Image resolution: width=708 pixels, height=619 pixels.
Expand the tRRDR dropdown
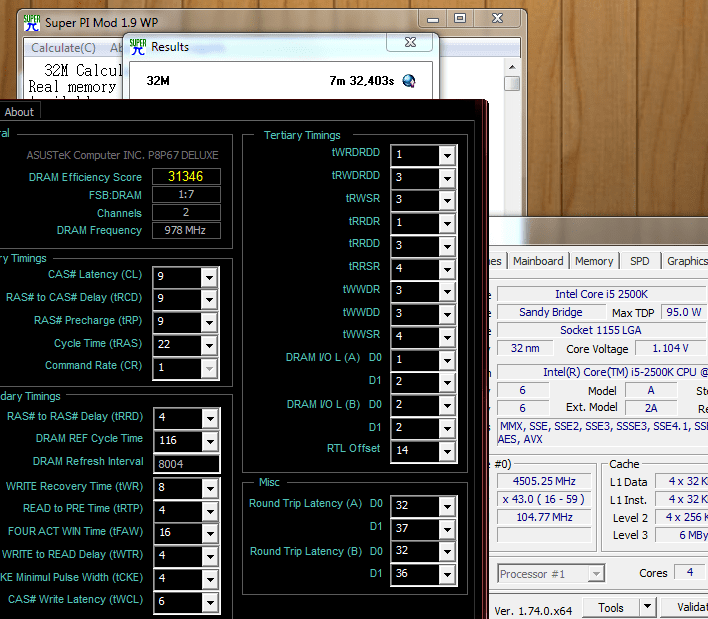(x=447, y=223)
